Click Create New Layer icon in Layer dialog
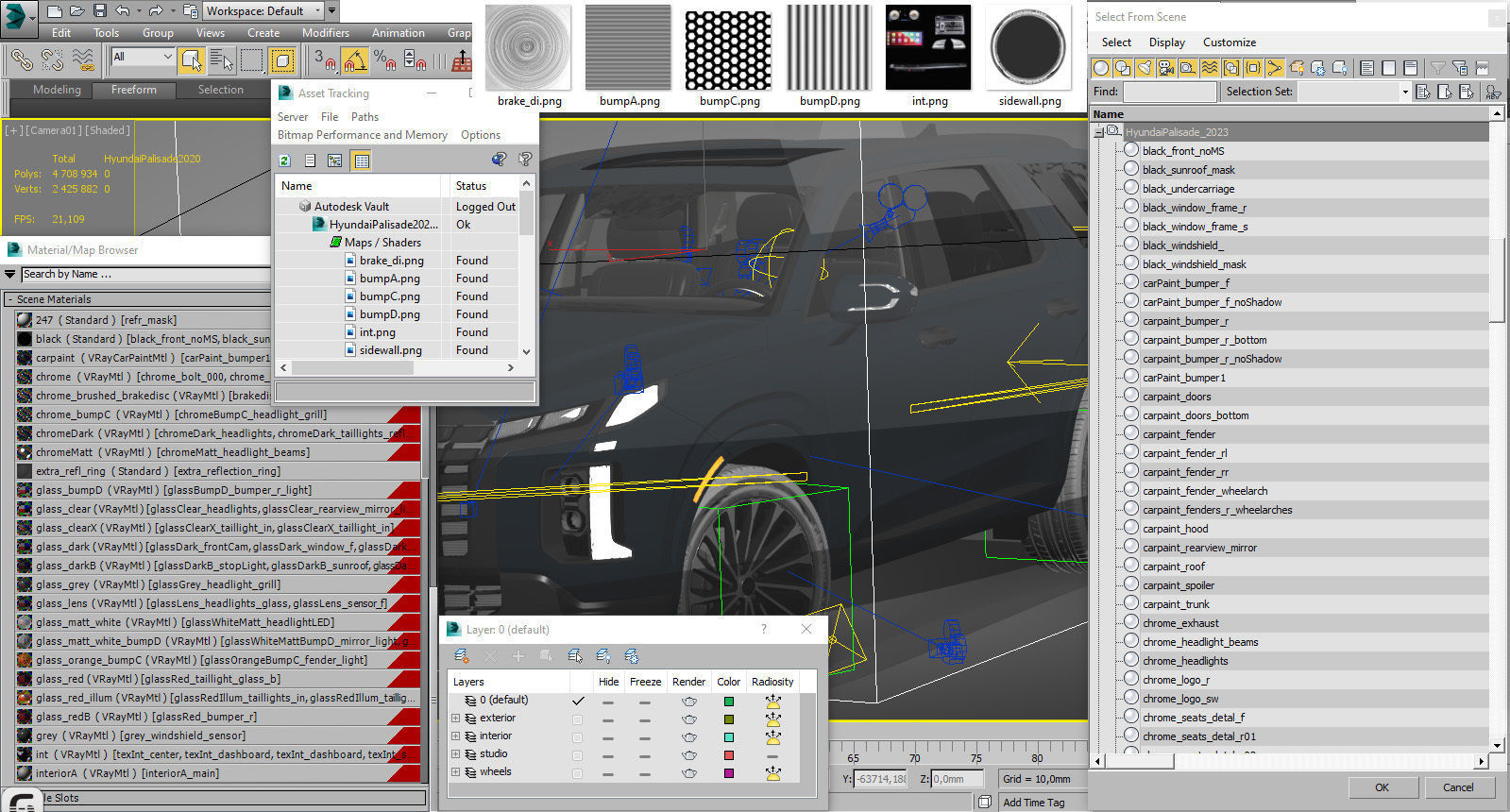 [462, 656]
